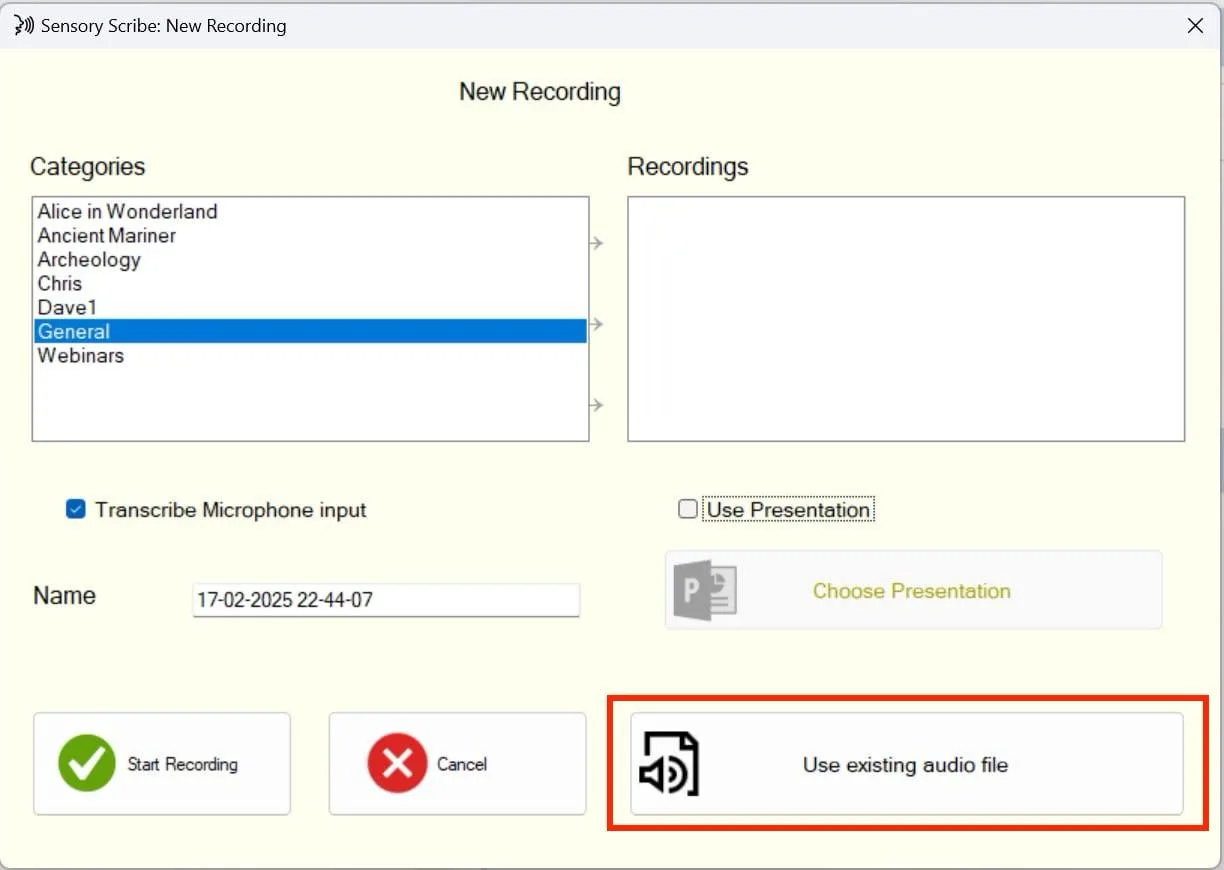Click inside the Name input field
This screenshot has width=1224, height=870.
385,600
